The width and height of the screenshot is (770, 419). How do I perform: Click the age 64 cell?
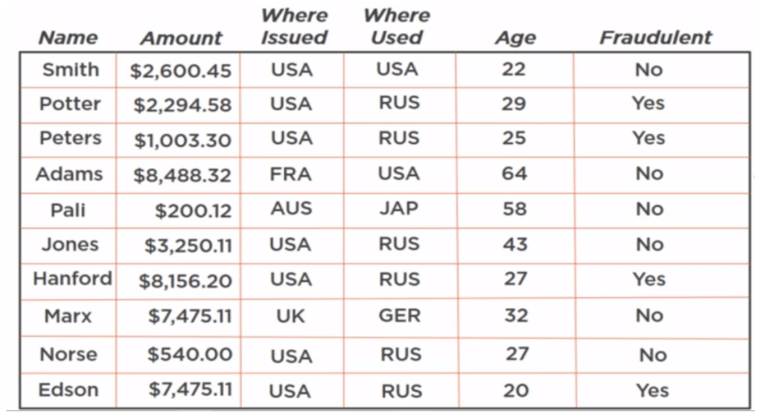pyautogui.click(x=515, y=174)
